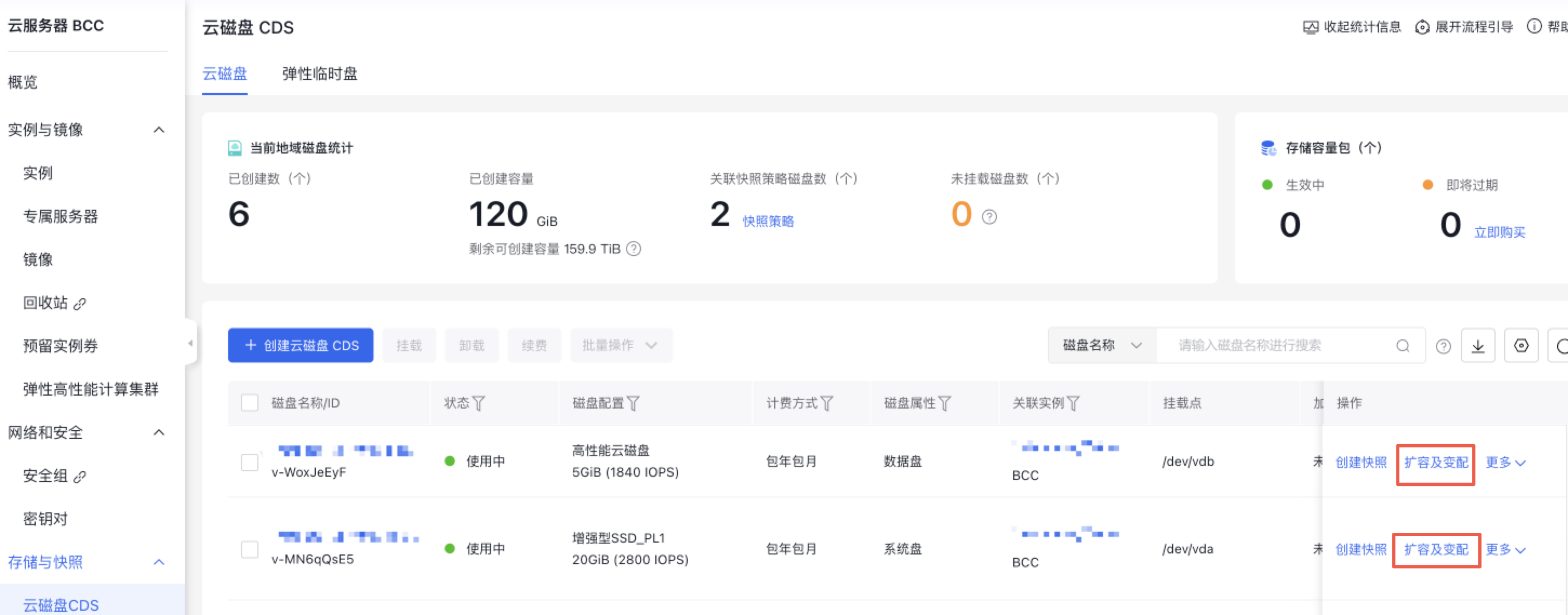Switch to the 云磁盘 tab
This screenshot has width=1568, height=615.
[x=224, y=73]
